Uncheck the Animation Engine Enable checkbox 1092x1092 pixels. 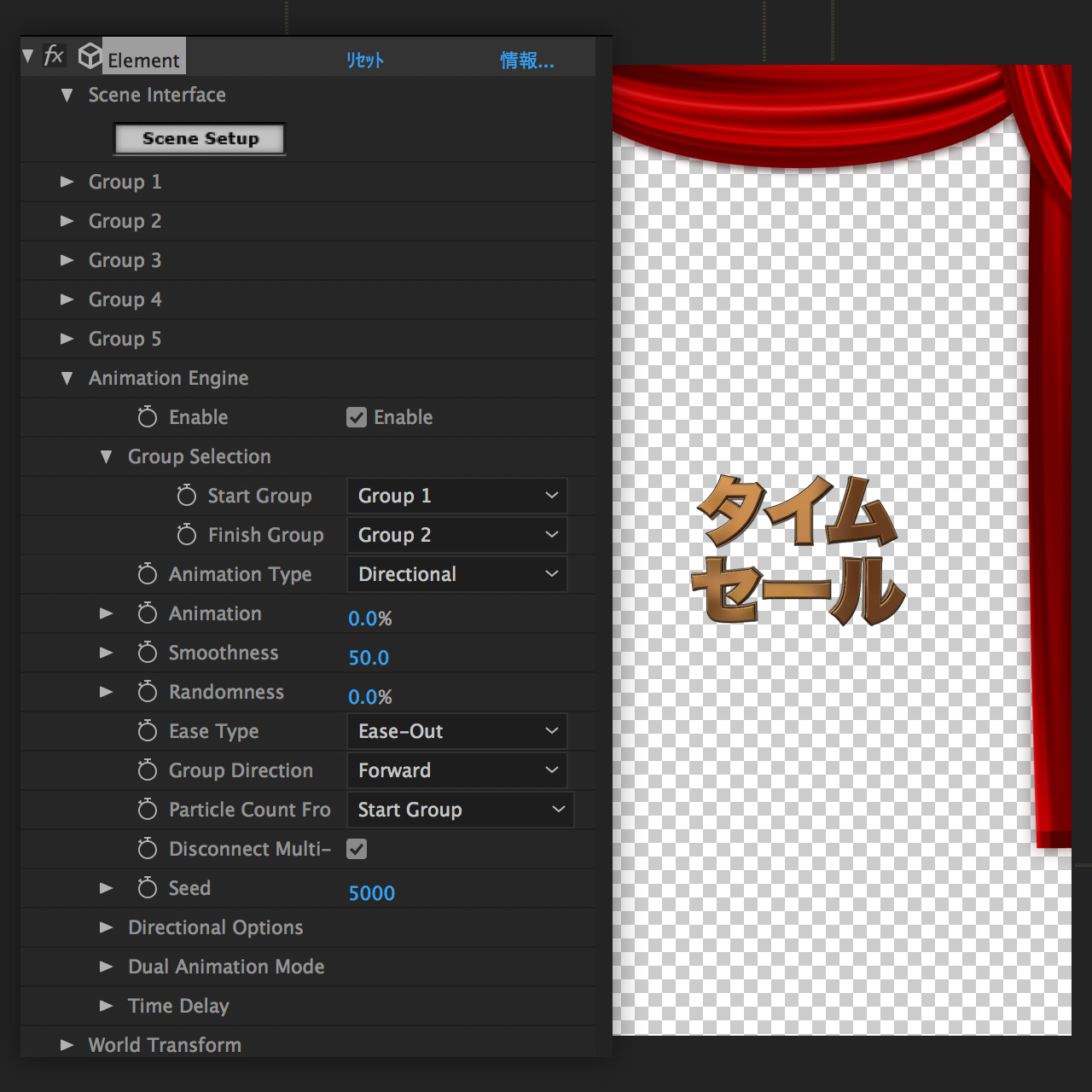357,417
